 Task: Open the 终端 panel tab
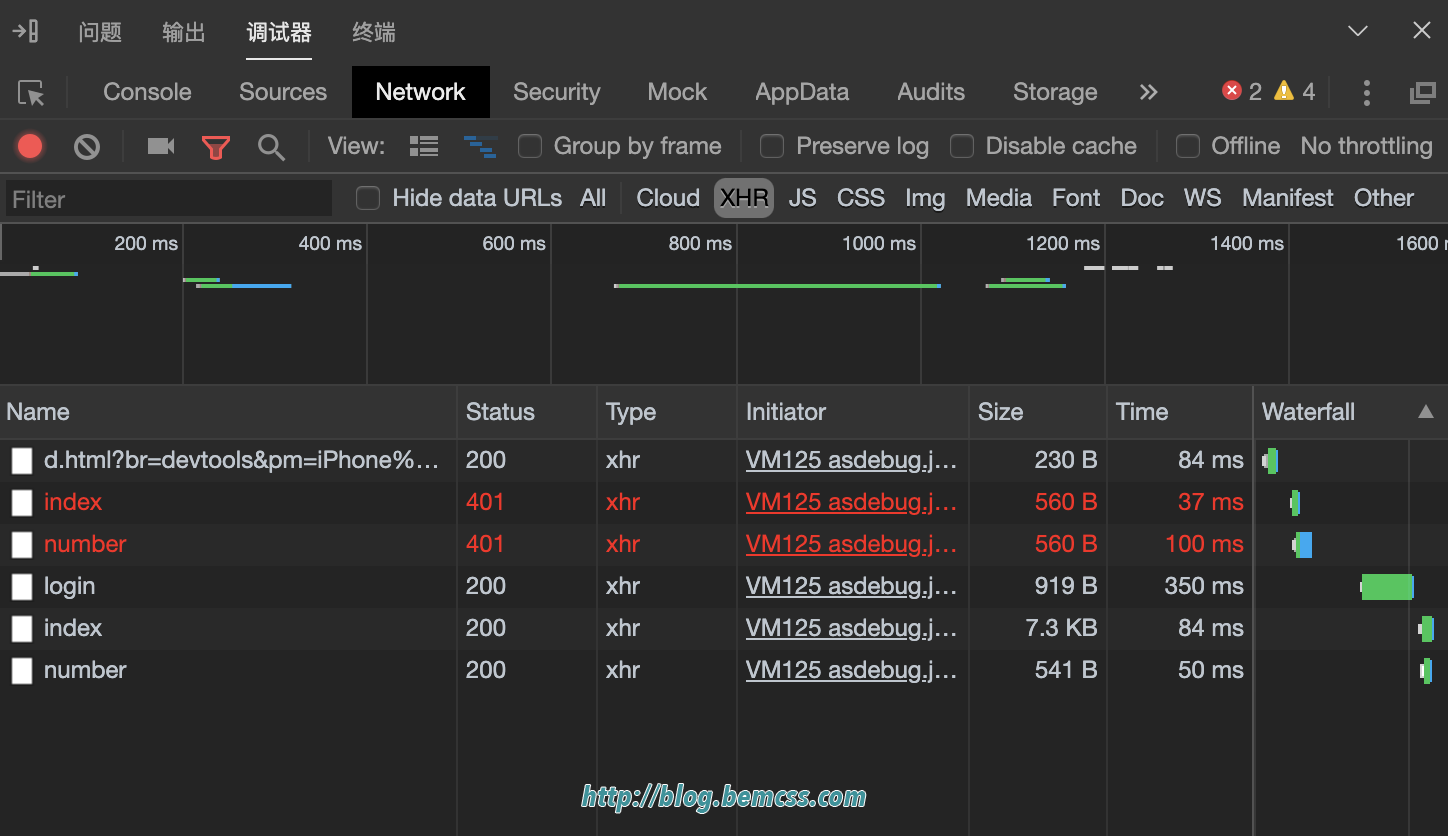pyautogui.click(x=374, y=32)
